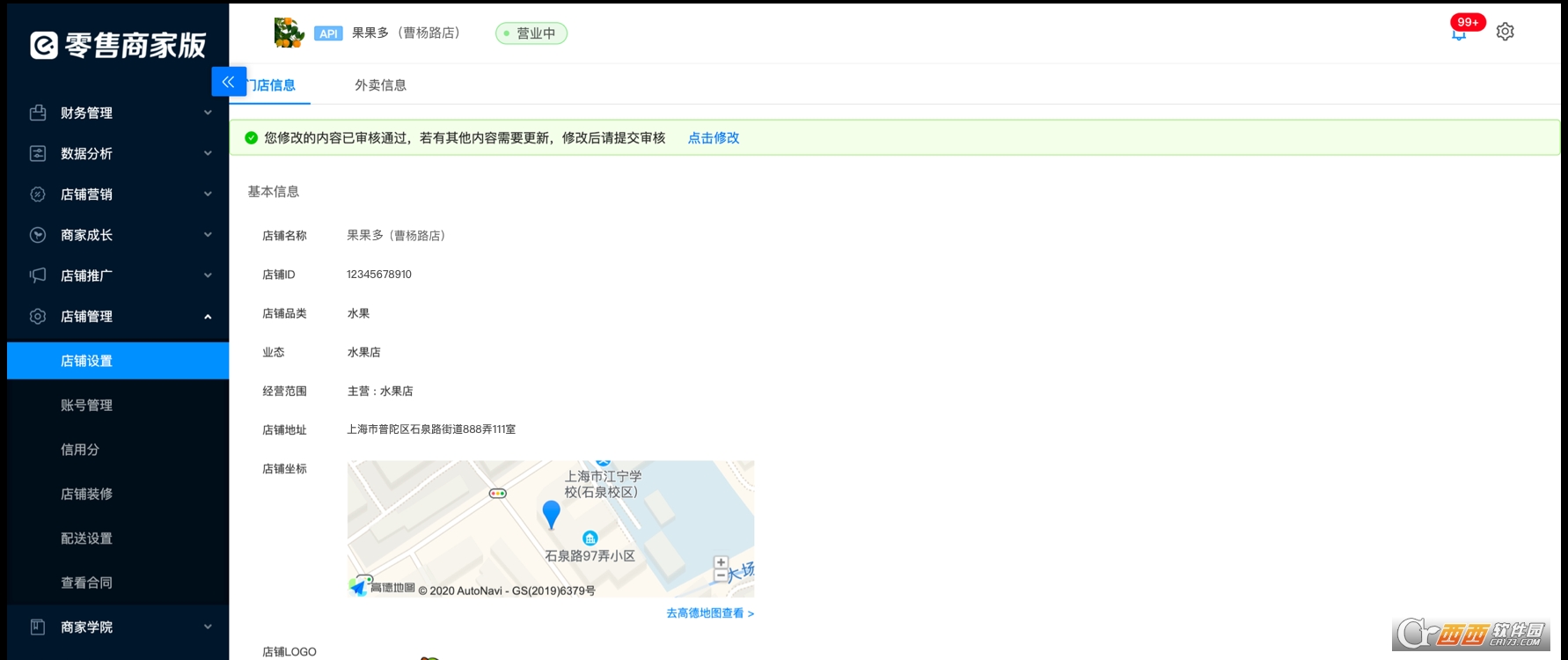1568x660 pixels.
Task: Click the 店铺营销 percent icon
Action: [x=38, y=194]
